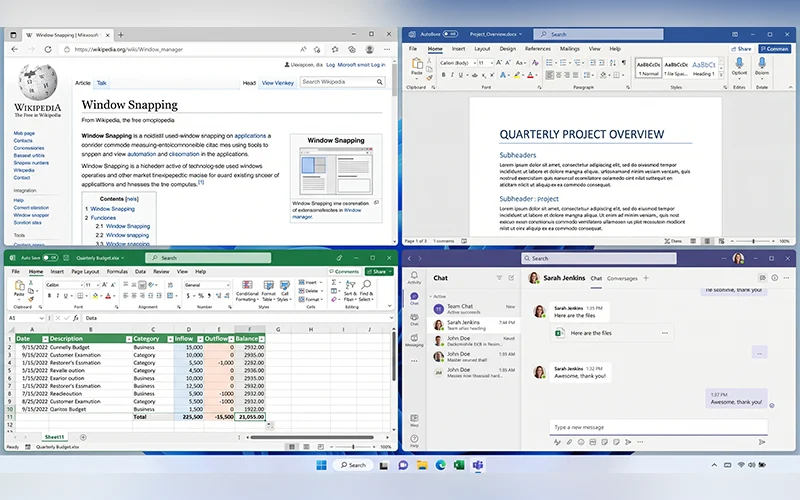This screenshot has width=800, height=500.
Task: Select the Sheet11 worksheet tab in Excel
Action: (54, 437)
